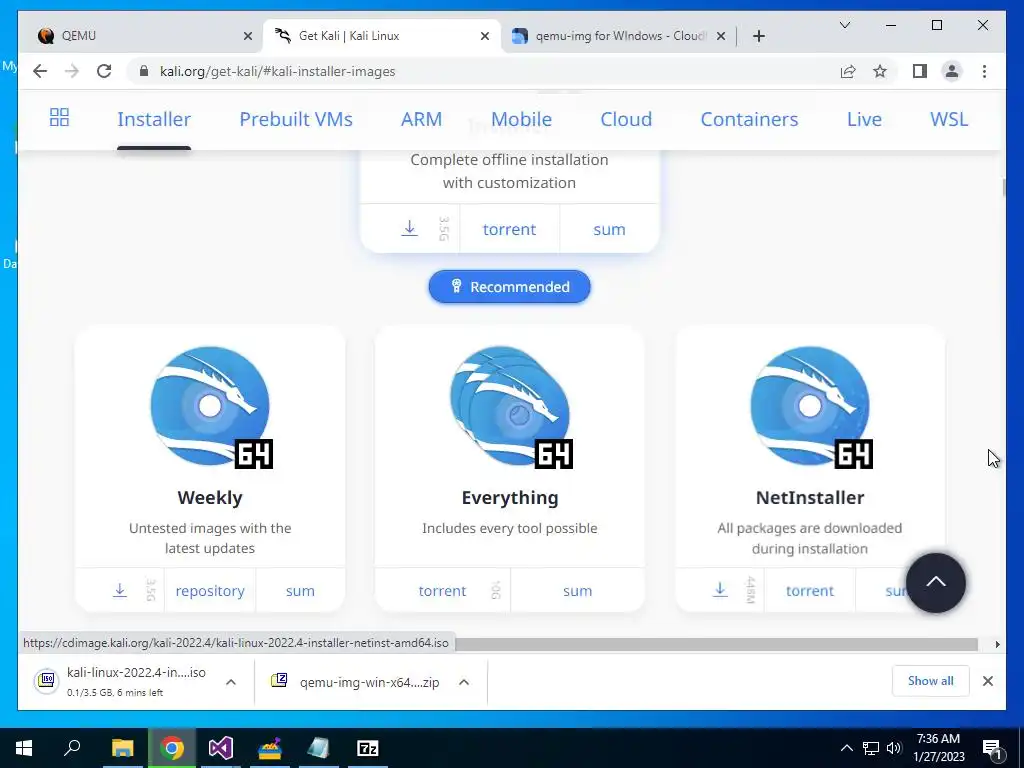The height and width of the screenshot is (768, 1024).
Task: Click the NetInstaller disc image
Action: tap(811, 407)
